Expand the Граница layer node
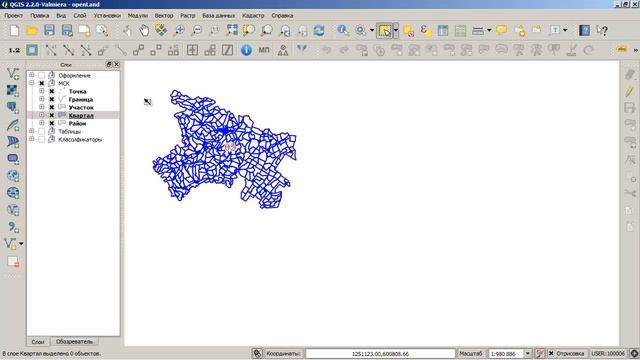This screenshot has width=640, height=360. 42,99
